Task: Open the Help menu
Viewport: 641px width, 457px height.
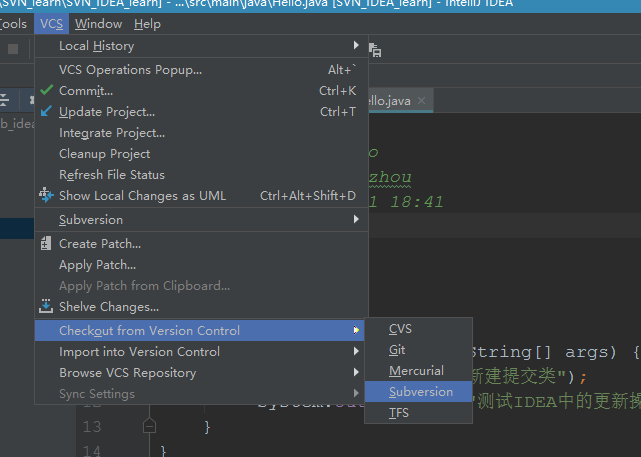Action: point(147,24)
